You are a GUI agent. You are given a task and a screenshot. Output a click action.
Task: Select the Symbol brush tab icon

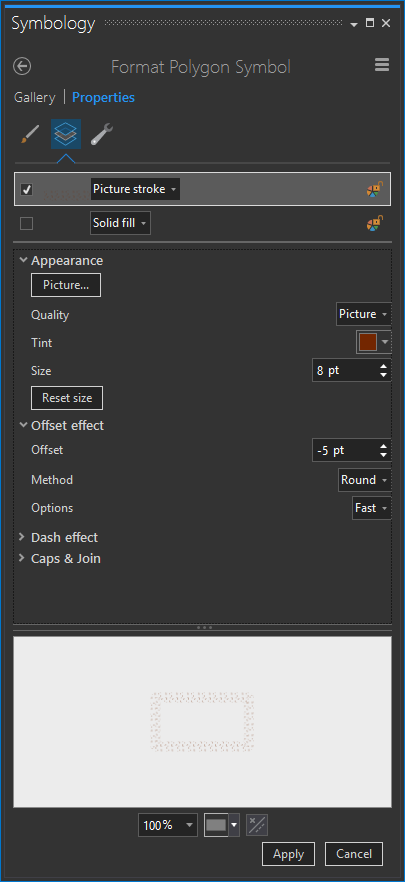point(29,134)
